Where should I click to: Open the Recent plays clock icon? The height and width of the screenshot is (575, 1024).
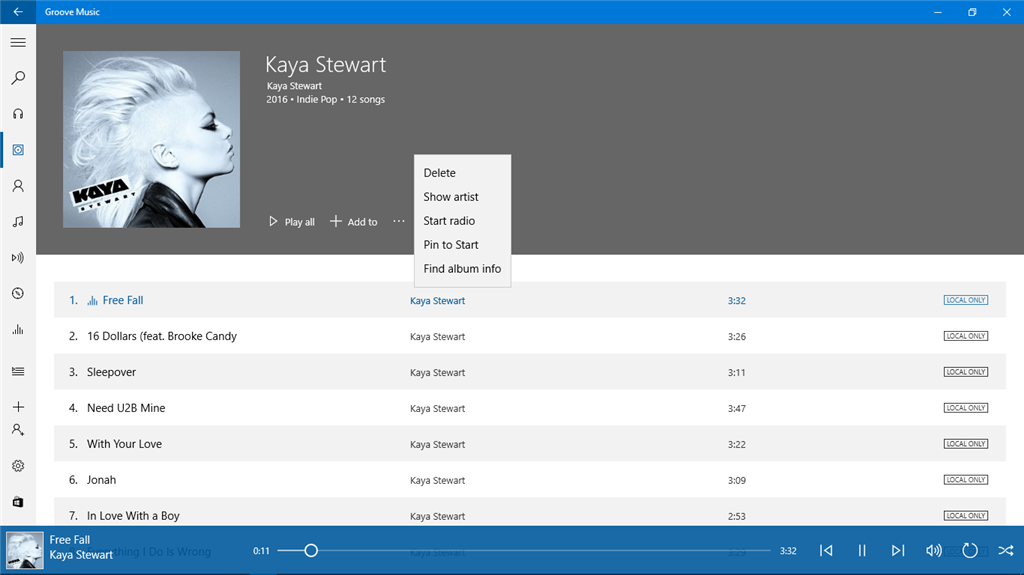18,293
